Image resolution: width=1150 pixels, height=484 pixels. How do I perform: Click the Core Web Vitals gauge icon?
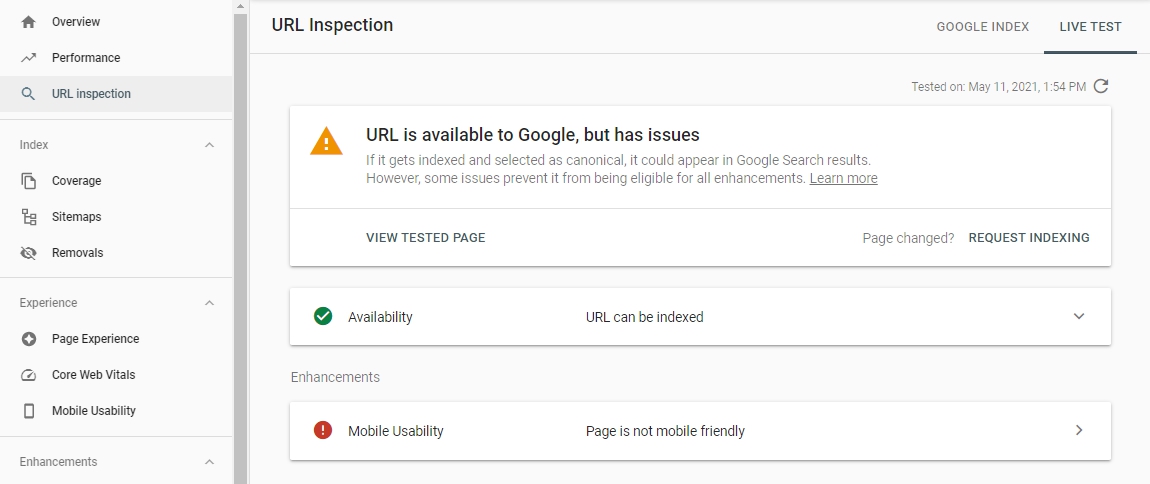29,375
